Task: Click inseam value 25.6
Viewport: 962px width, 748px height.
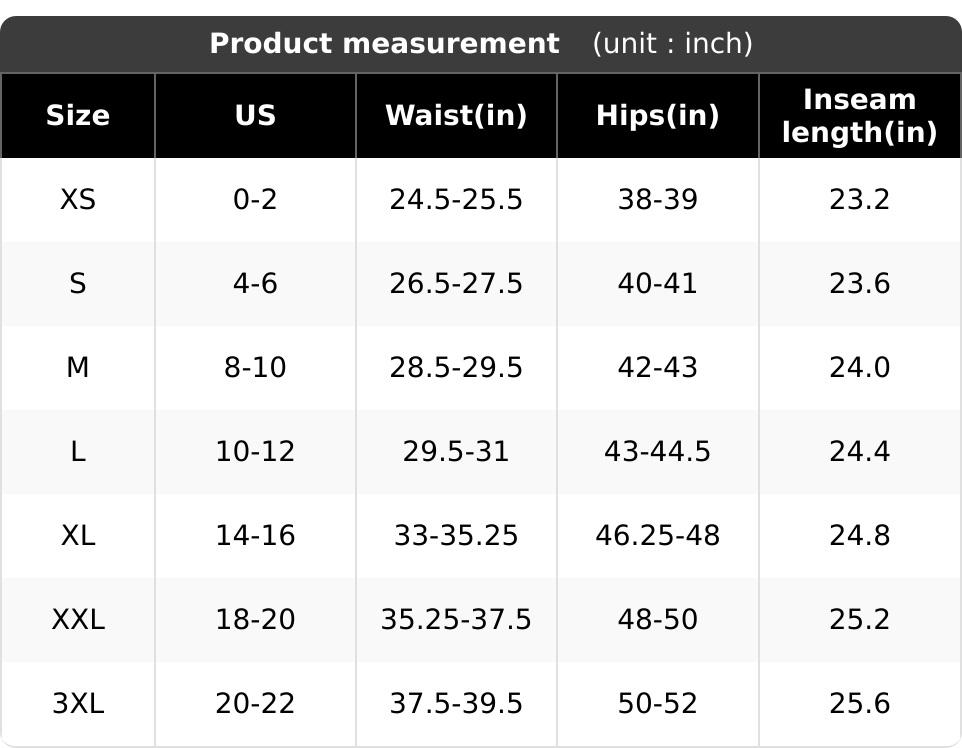Action: (x=860, y=703)
